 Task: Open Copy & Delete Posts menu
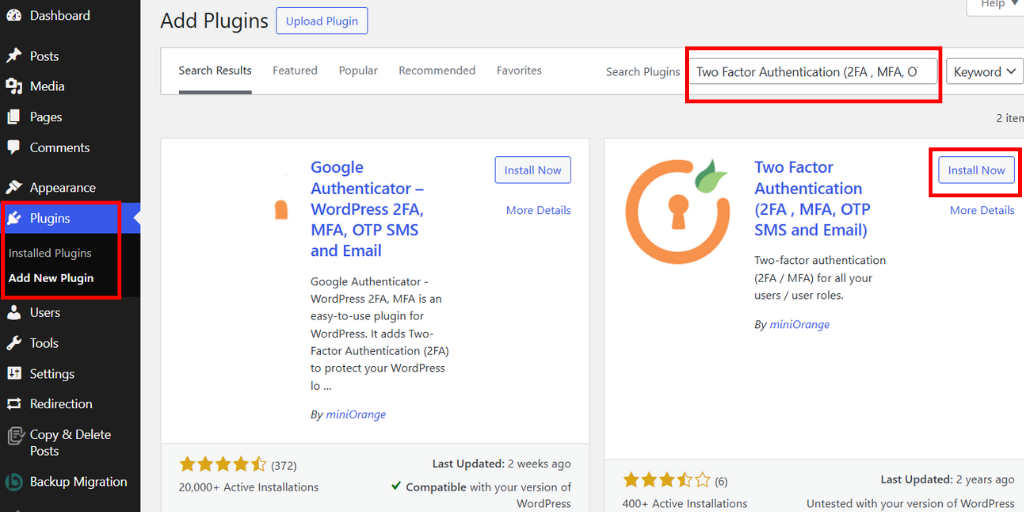click(x=71, y=443)
